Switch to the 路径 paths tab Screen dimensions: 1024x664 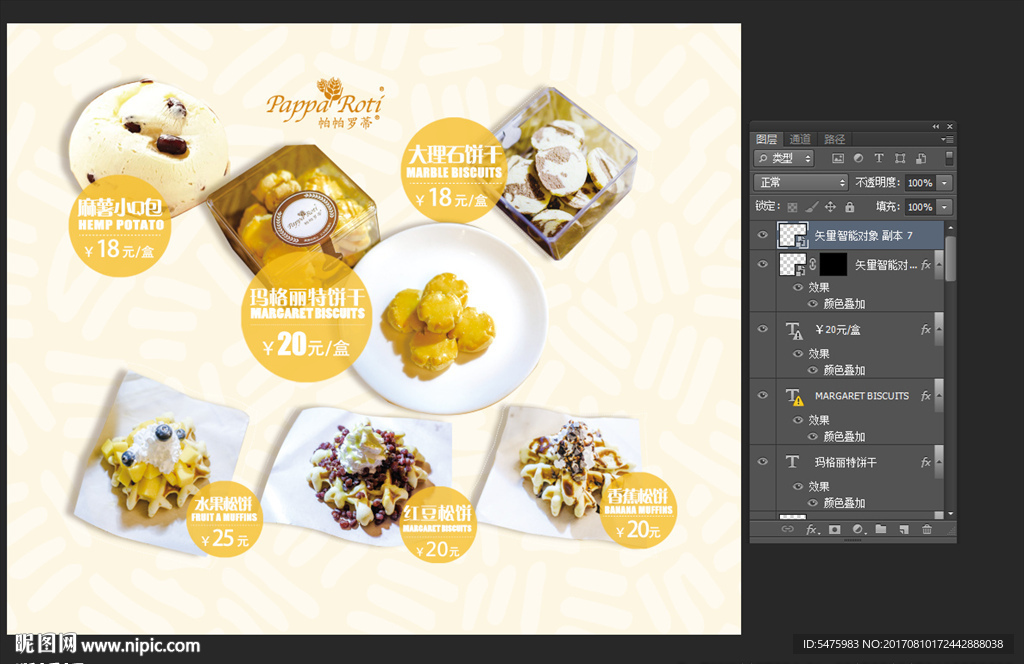(x=834, y=139)
